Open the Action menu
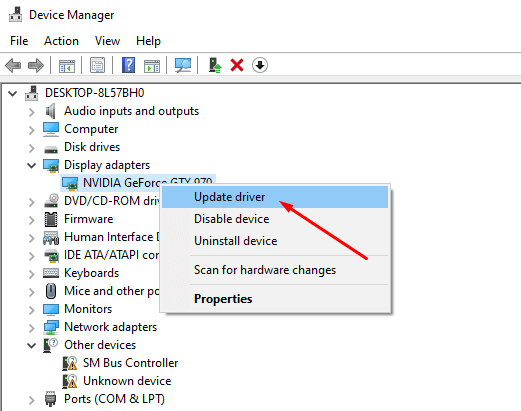Image resolution: width=521 pixels, height=411 pixels. tap(61, 41)
